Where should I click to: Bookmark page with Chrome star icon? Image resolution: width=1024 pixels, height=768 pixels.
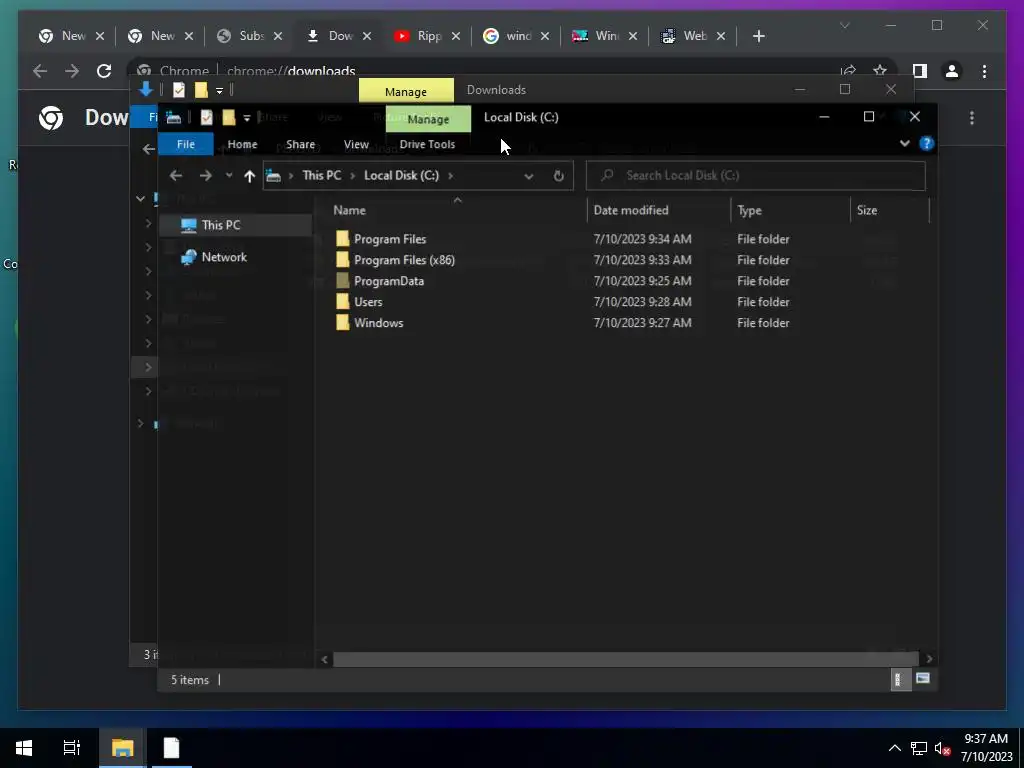click(880, 71)
